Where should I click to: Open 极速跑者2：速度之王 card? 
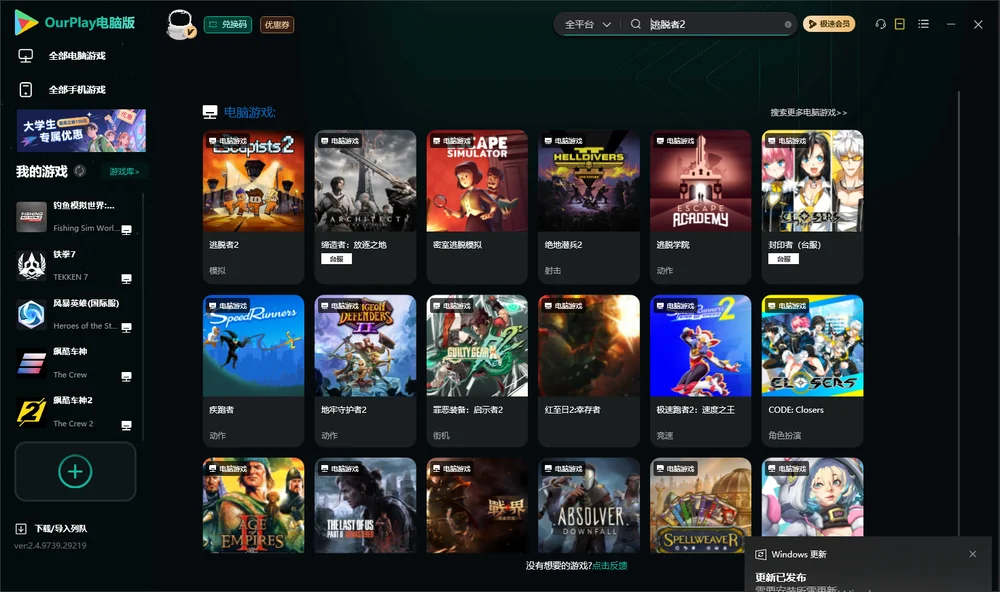point(700,371)
